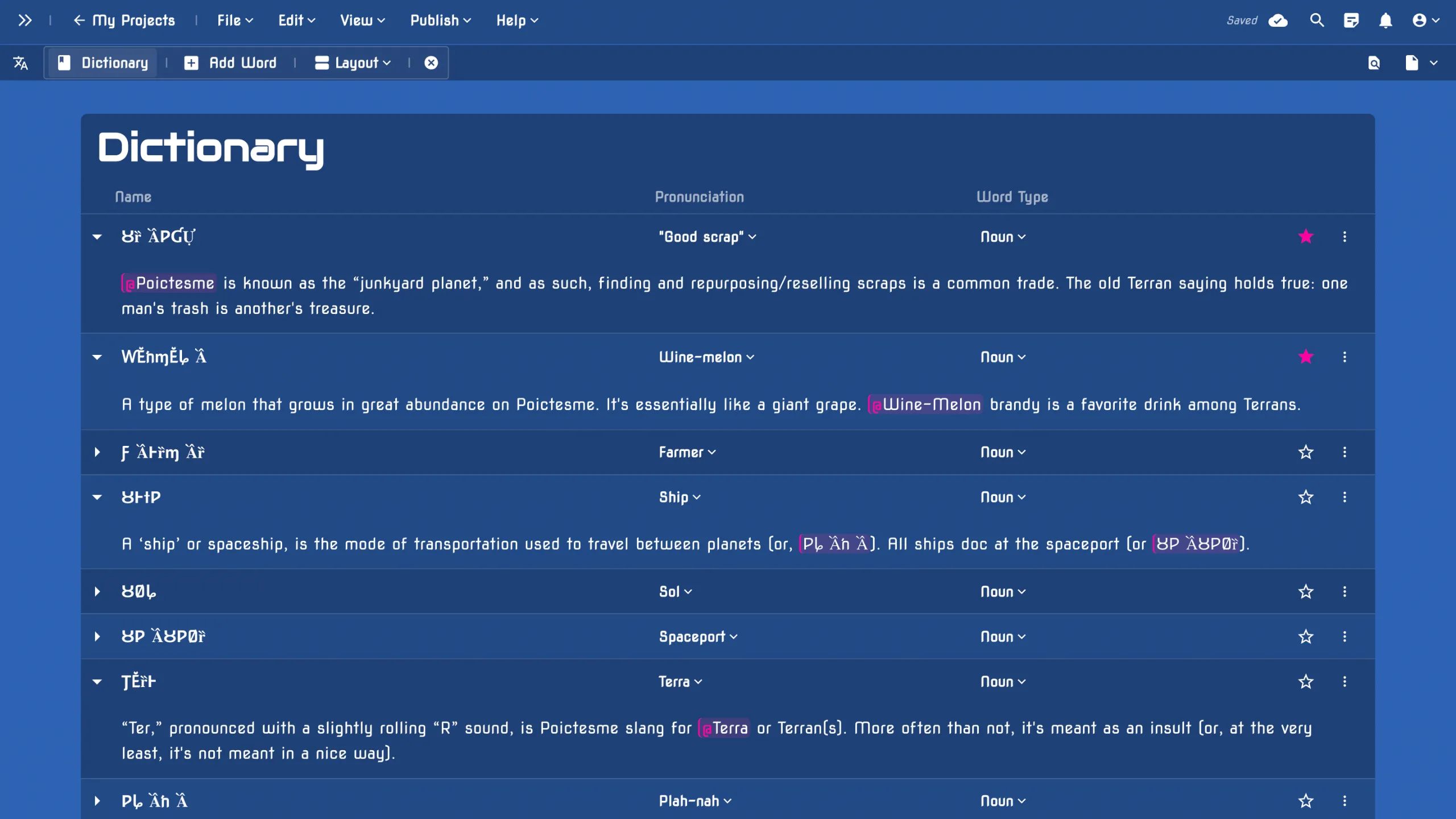1456x819 pixels.
Task: Favorite the Plah-nah entry star
Action: click(1306, 801)
